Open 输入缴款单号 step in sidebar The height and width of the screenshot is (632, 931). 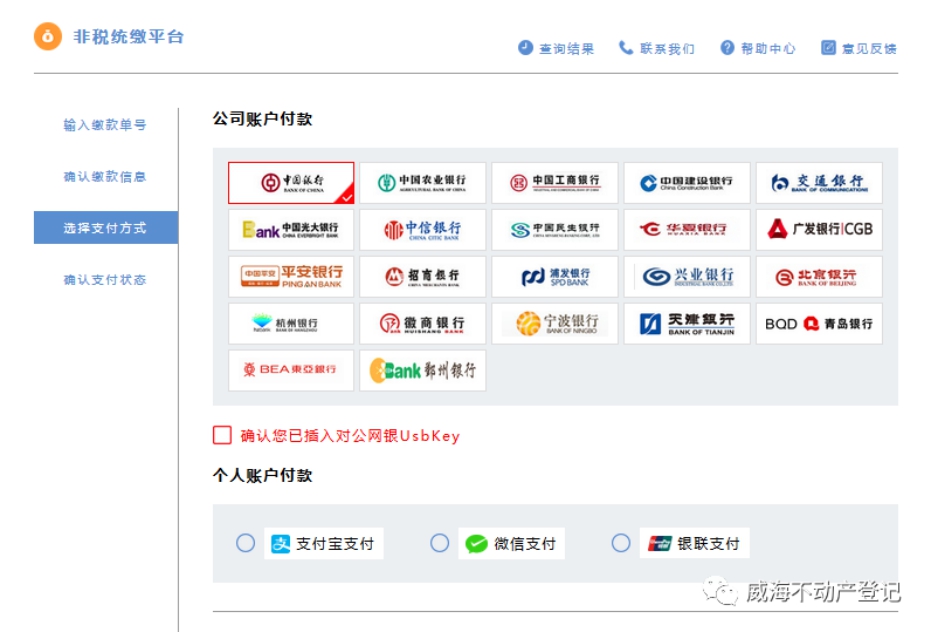(105, 125)
